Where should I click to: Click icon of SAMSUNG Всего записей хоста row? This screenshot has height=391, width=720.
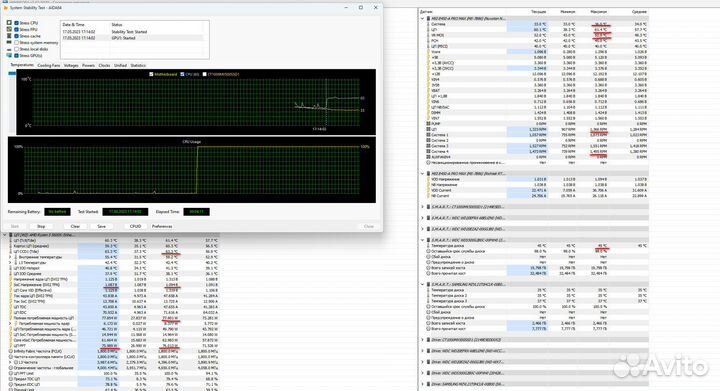click(428, 323)
